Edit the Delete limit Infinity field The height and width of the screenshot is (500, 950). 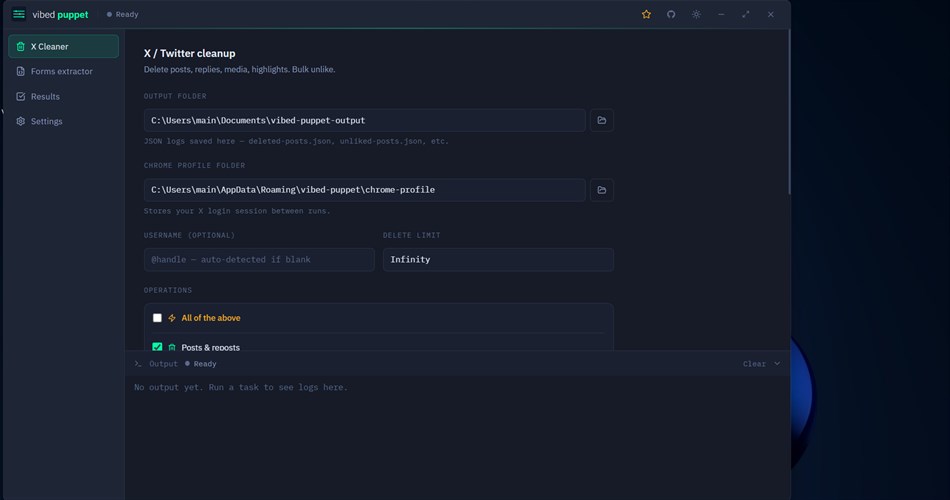[498, 259]
